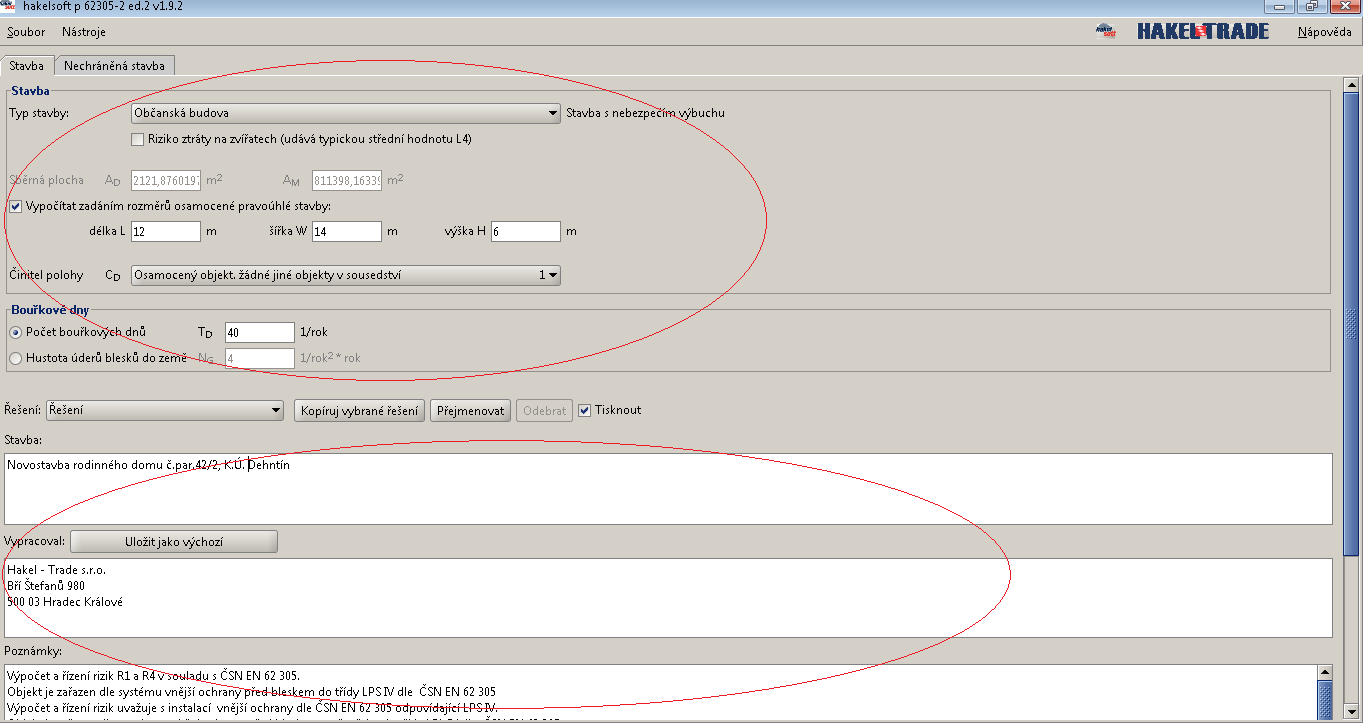Click the small Hakelsoft logo icon
This screenshot has height=723, width=1365.
[x=1106, y=31]
